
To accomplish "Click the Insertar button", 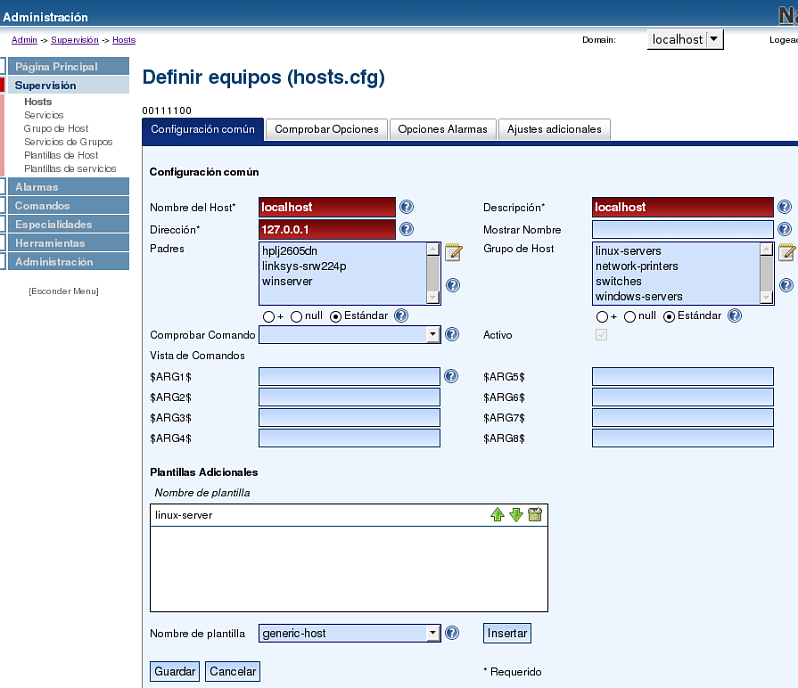I will pos(506,633).
